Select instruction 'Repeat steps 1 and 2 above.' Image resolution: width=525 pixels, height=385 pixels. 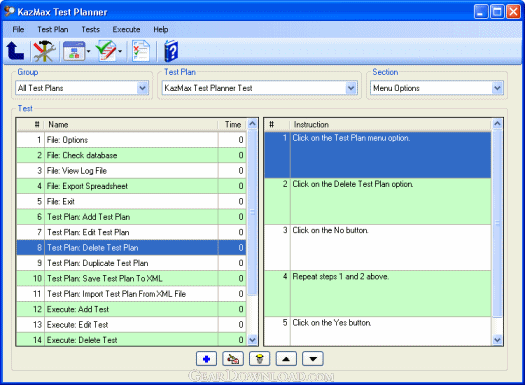pos(378,294)
